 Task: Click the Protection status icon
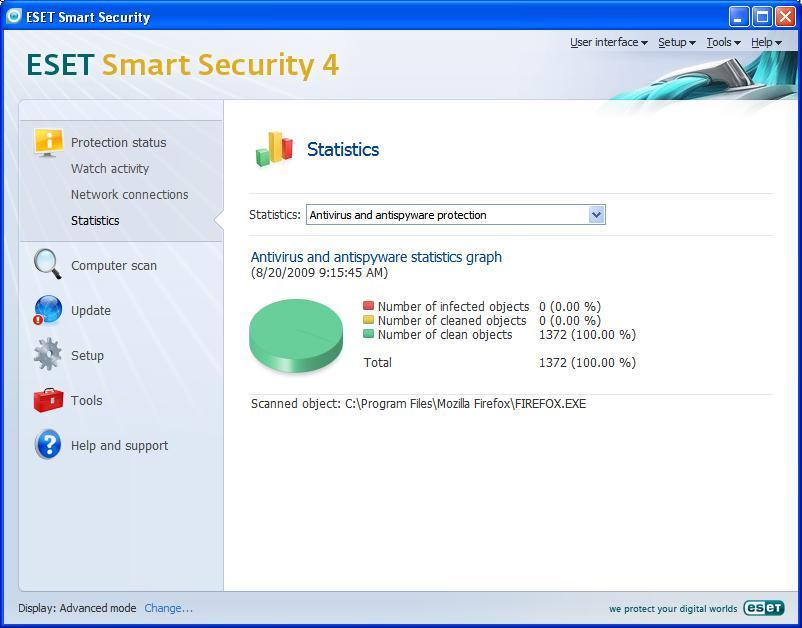tap(48, 142)
